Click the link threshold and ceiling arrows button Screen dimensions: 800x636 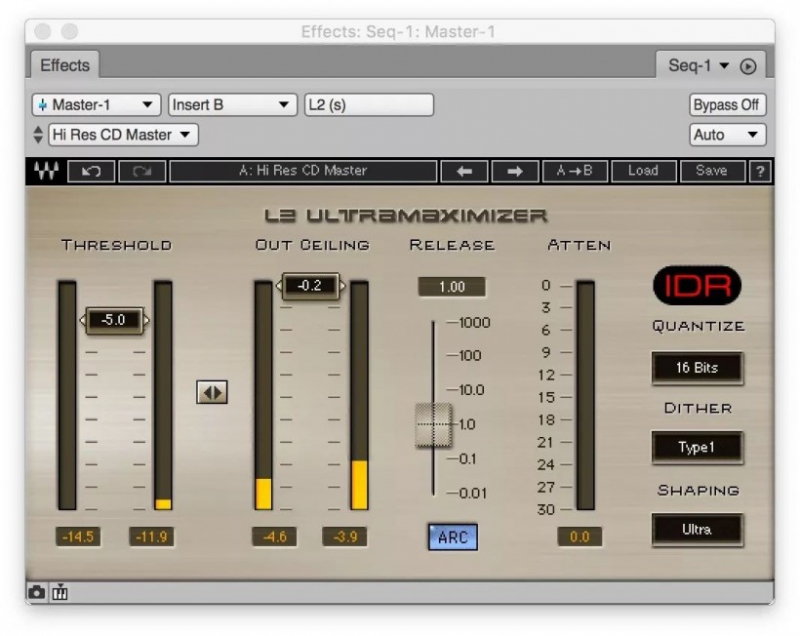coord(212,392)
